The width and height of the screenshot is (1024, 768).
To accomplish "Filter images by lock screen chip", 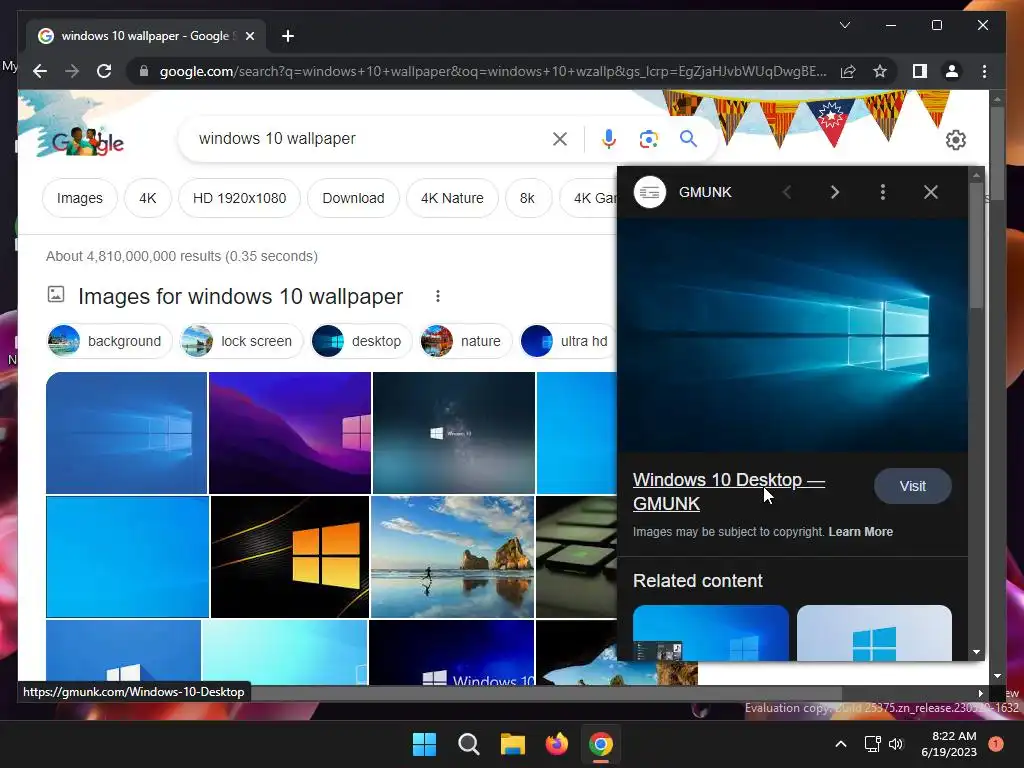I will point(242,341).
